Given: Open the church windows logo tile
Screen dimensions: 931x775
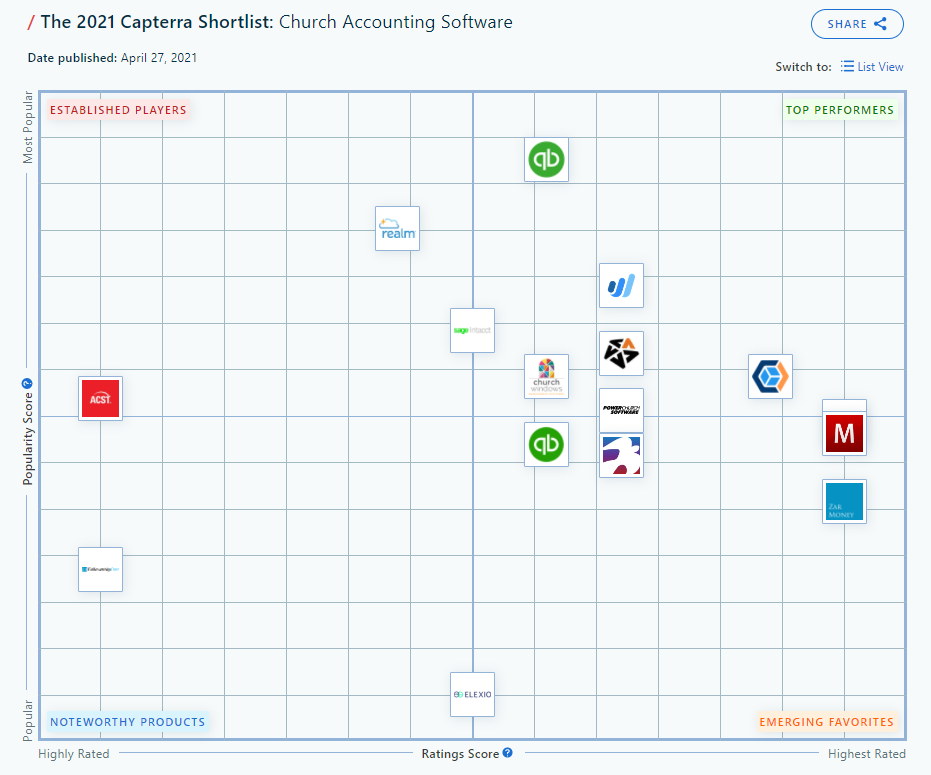Looking at the screenshot, I should (546, 377).
